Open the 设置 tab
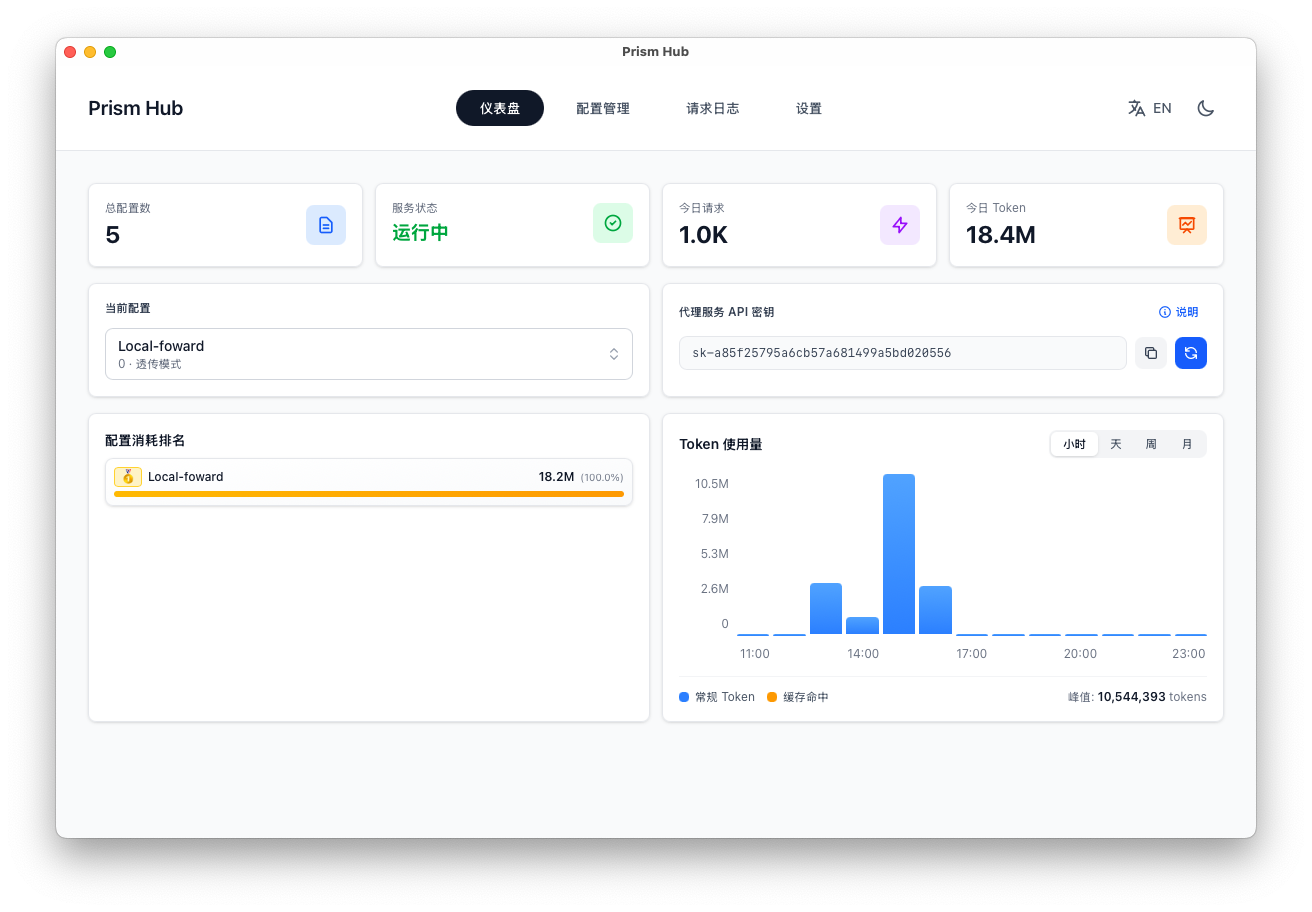 pyautogui.click(x=809, y=108)
